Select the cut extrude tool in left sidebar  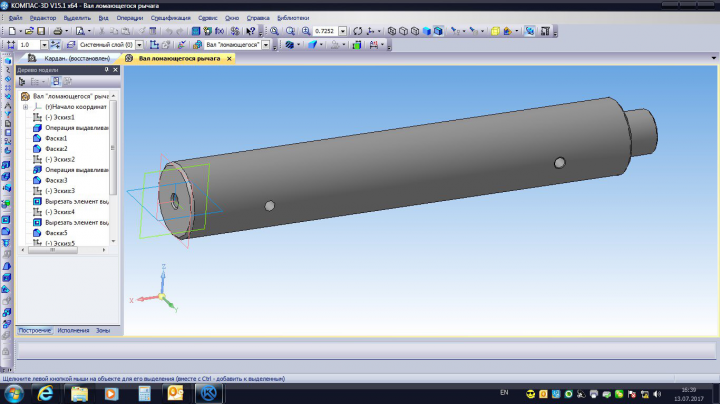[6, 220]
